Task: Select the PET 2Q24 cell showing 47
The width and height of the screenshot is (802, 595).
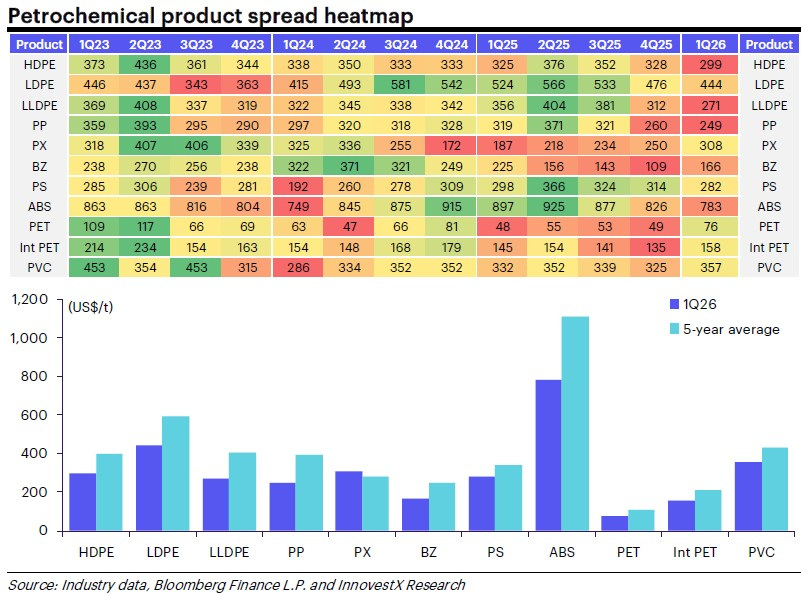Action: 346,228
